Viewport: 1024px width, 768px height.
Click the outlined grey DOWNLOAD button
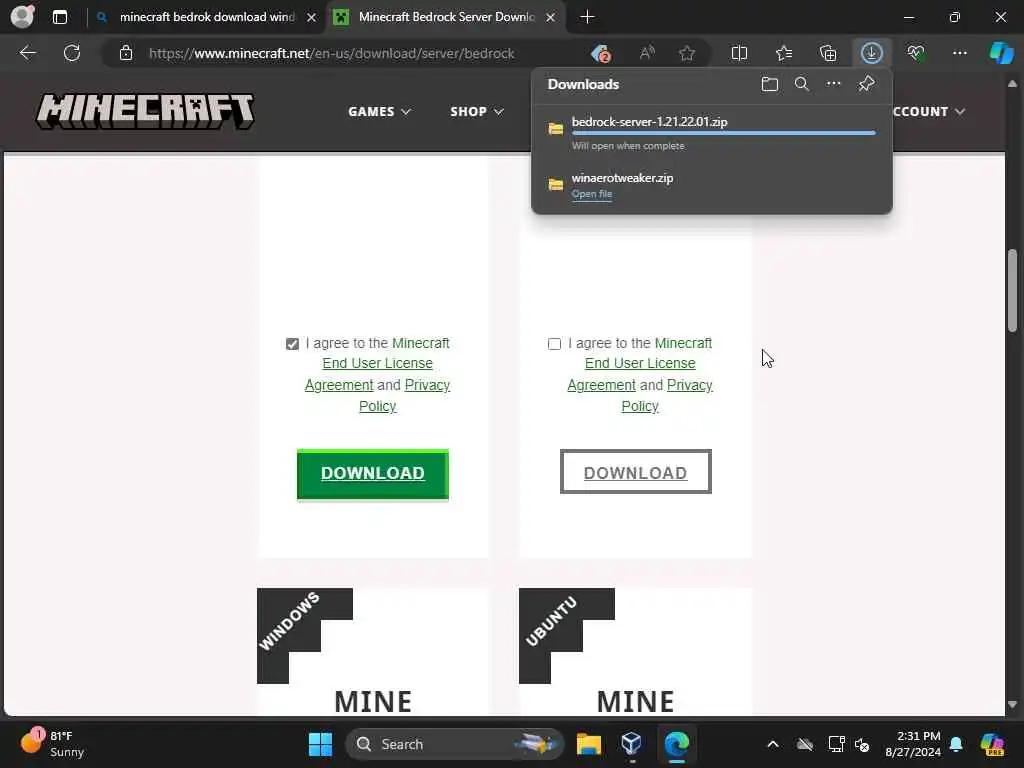[x=635, y=472]
